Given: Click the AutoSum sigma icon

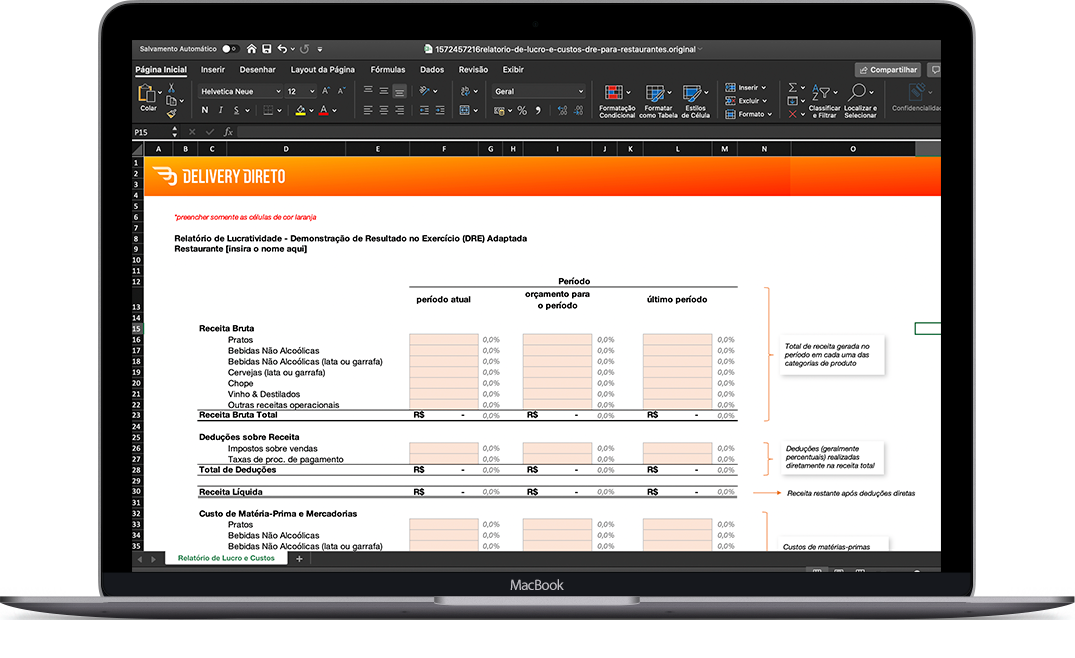Looking at the screenshot, I should pos(793,88).
